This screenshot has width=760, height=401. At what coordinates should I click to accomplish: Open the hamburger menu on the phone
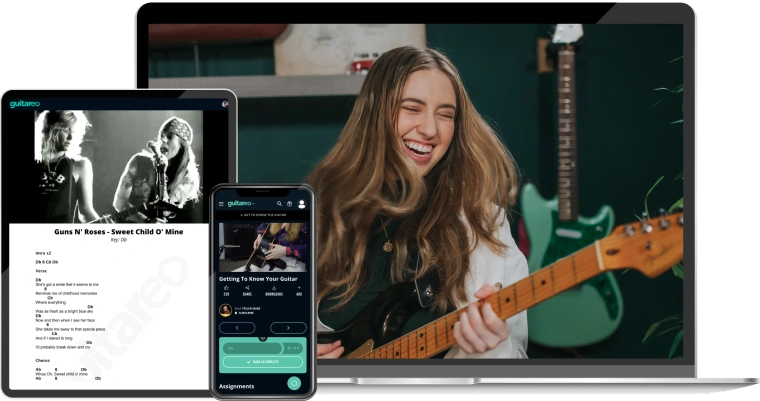click(x=221, y=204)
